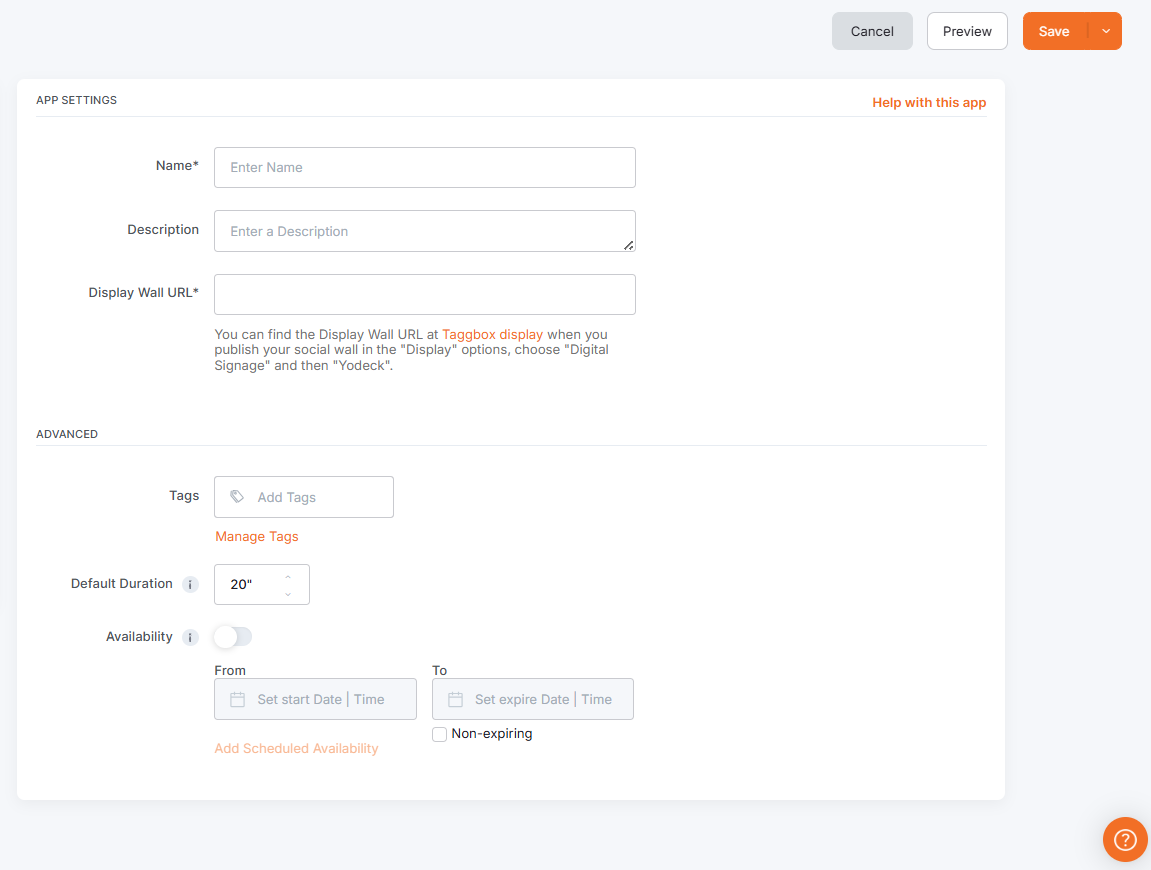Open the Save button dropdown arrow
This screenshot has height=870, width=1151.
pyautogui.click(x=1106, y=31)
